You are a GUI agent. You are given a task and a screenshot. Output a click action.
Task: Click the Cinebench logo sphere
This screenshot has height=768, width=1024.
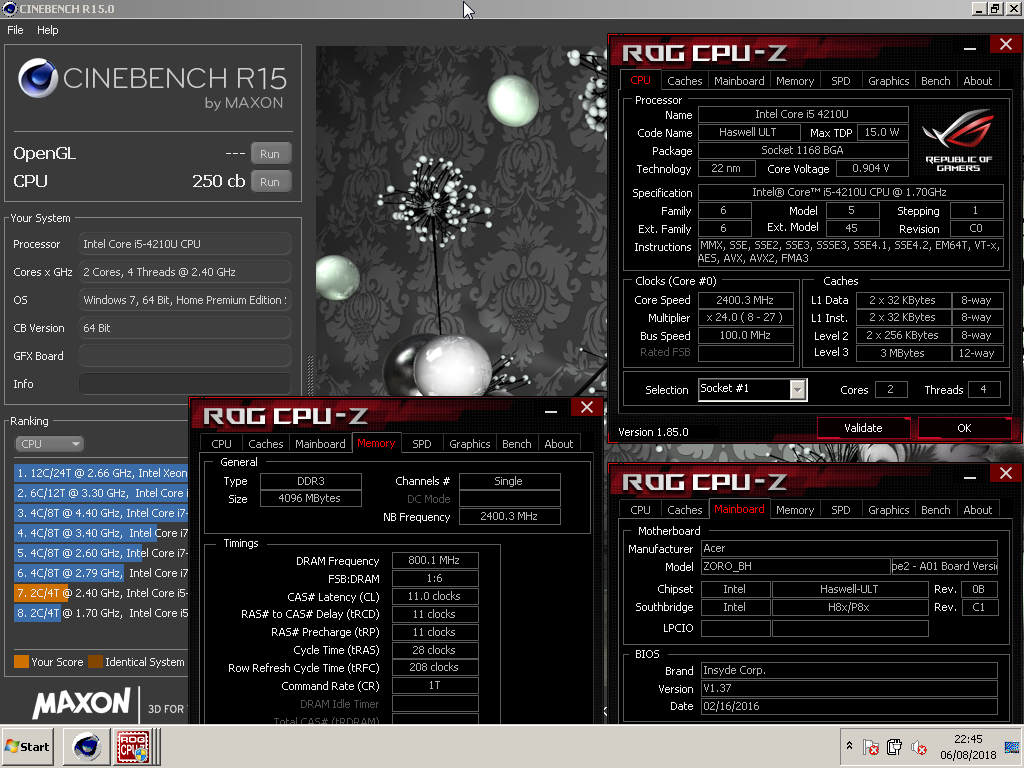38,78
